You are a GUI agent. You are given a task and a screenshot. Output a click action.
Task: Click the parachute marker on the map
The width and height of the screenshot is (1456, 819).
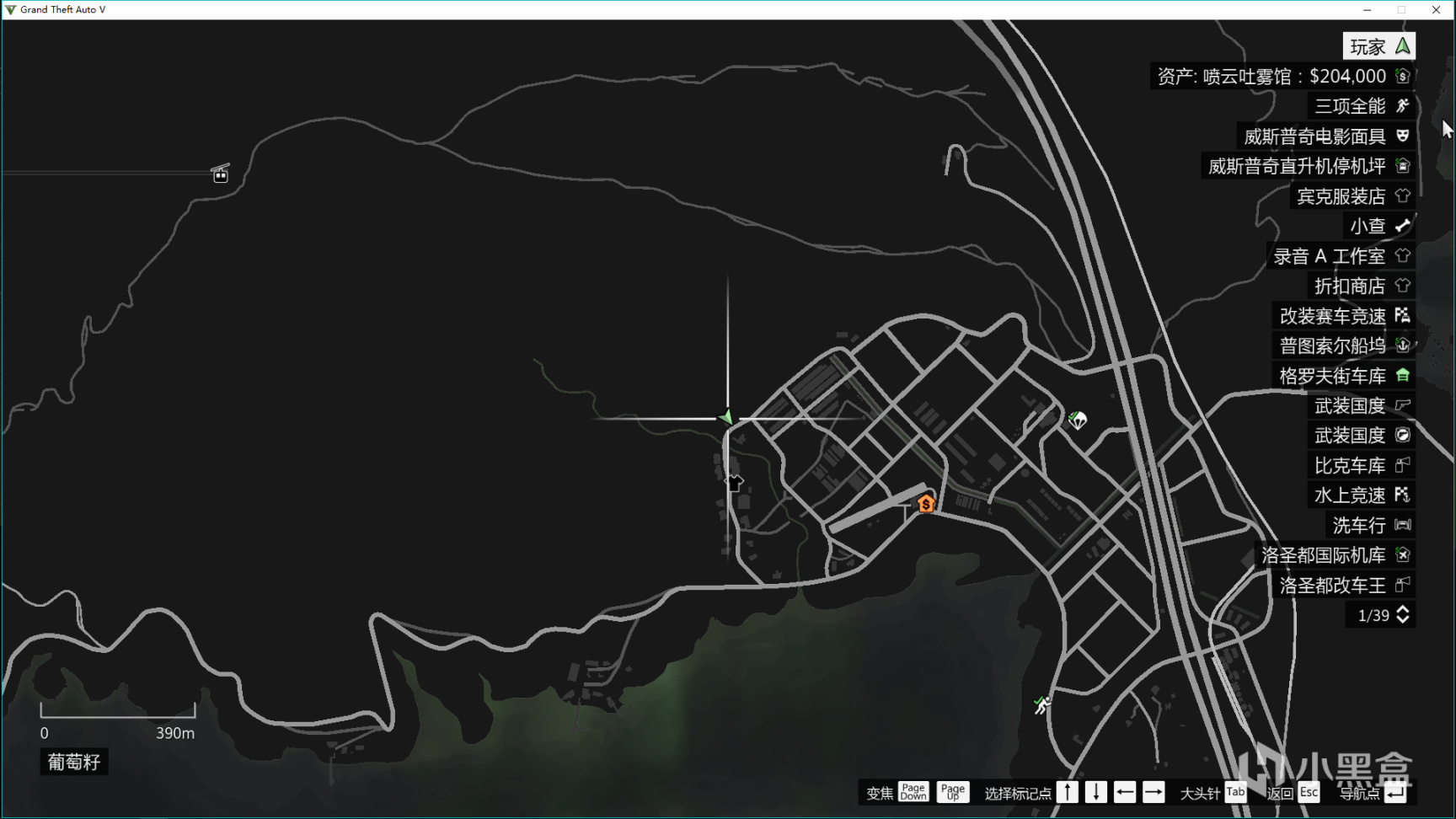tap(1078, 420)
